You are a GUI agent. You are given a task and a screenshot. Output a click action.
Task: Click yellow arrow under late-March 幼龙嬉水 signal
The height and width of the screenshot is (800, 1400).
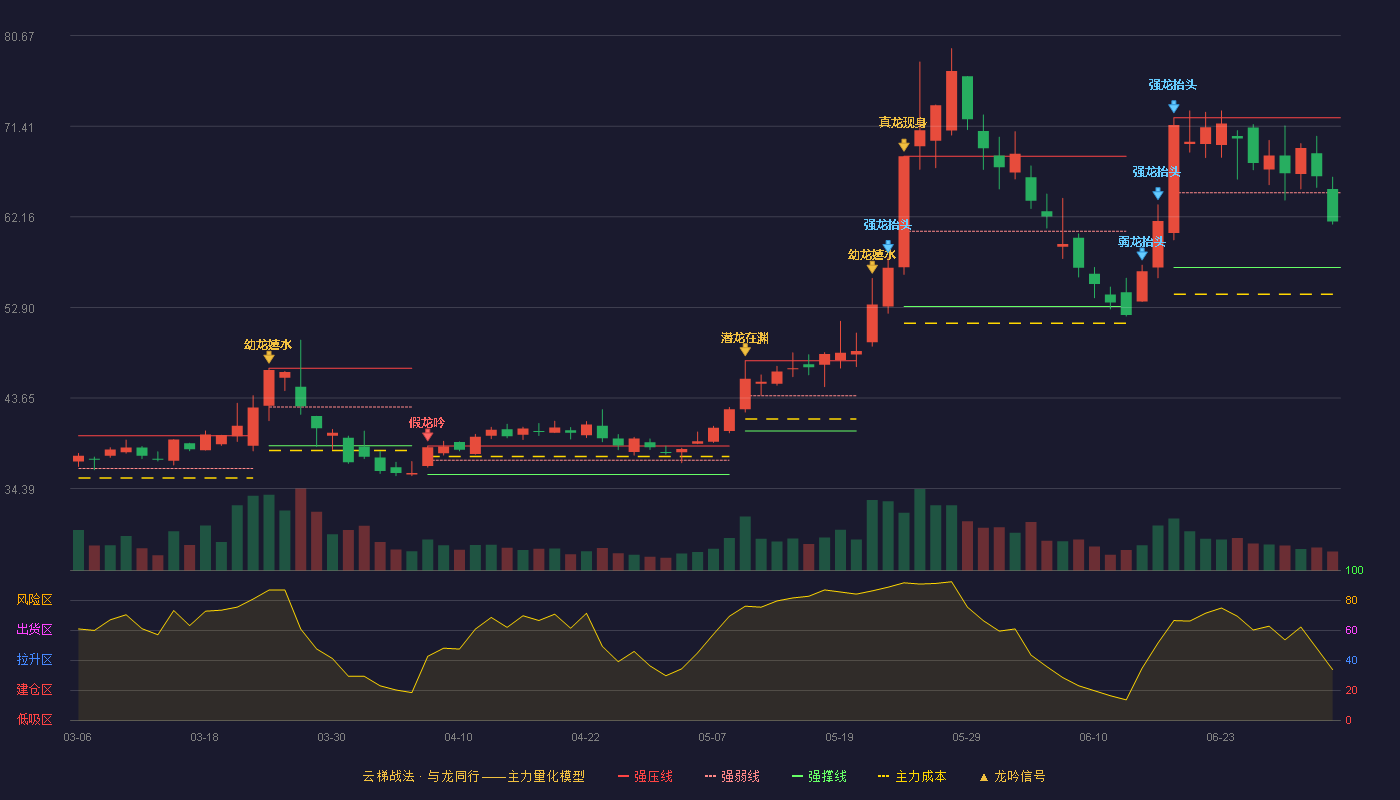[269, 357]
